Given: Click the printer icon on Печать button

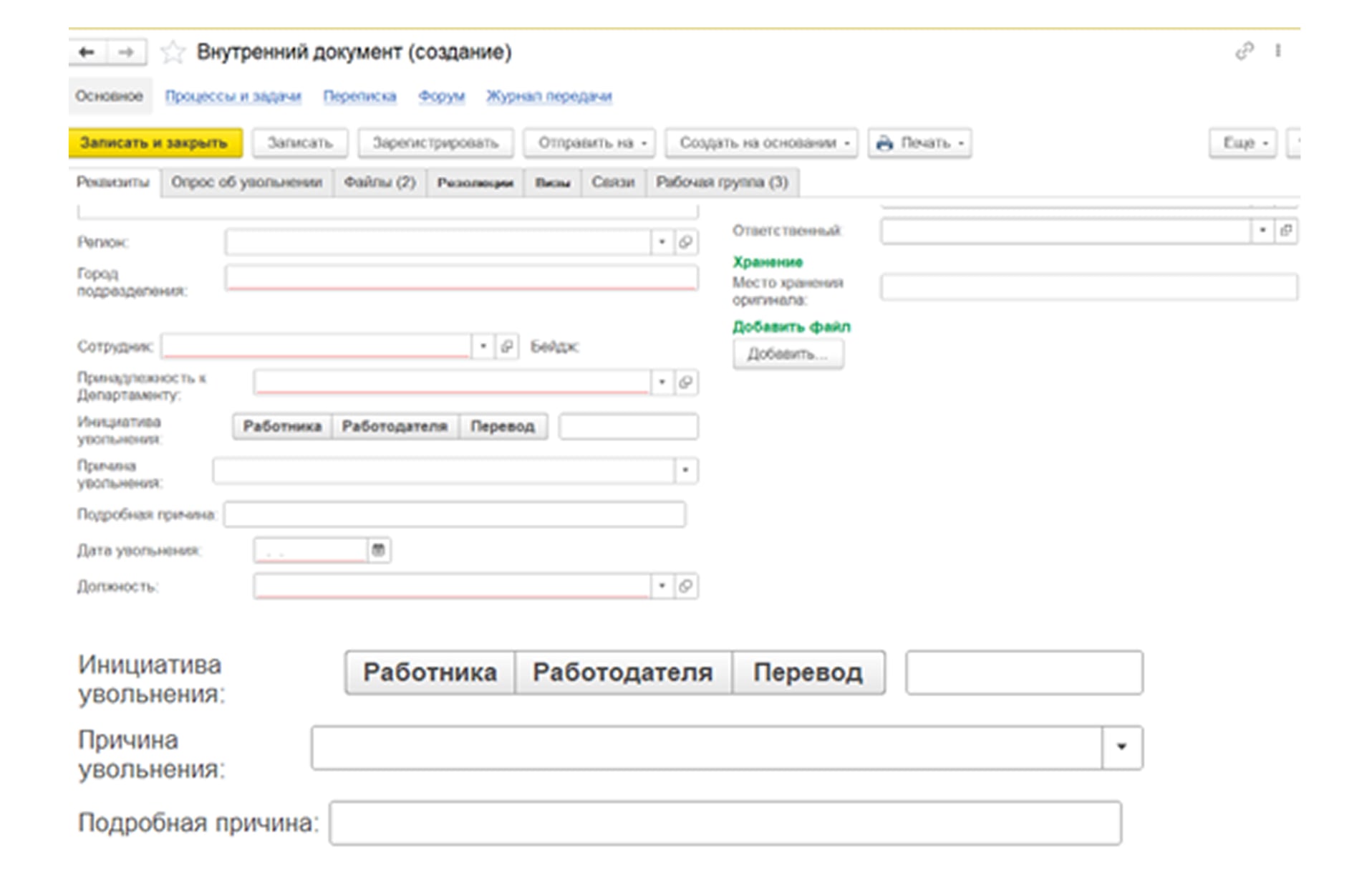Looking at the screenshot, I should point(886,143).
